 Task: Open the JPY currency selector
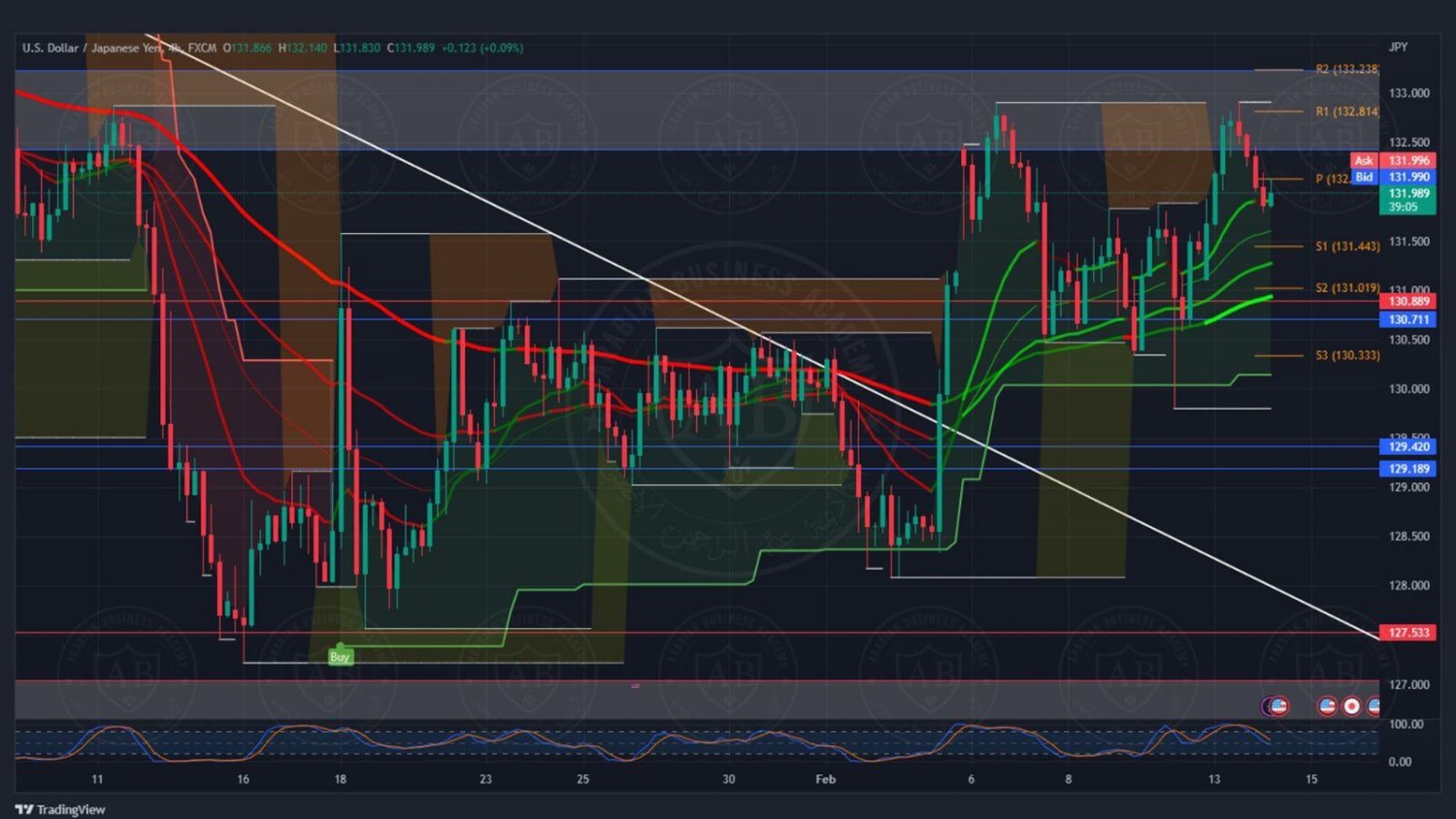[x=1398, y=47]
